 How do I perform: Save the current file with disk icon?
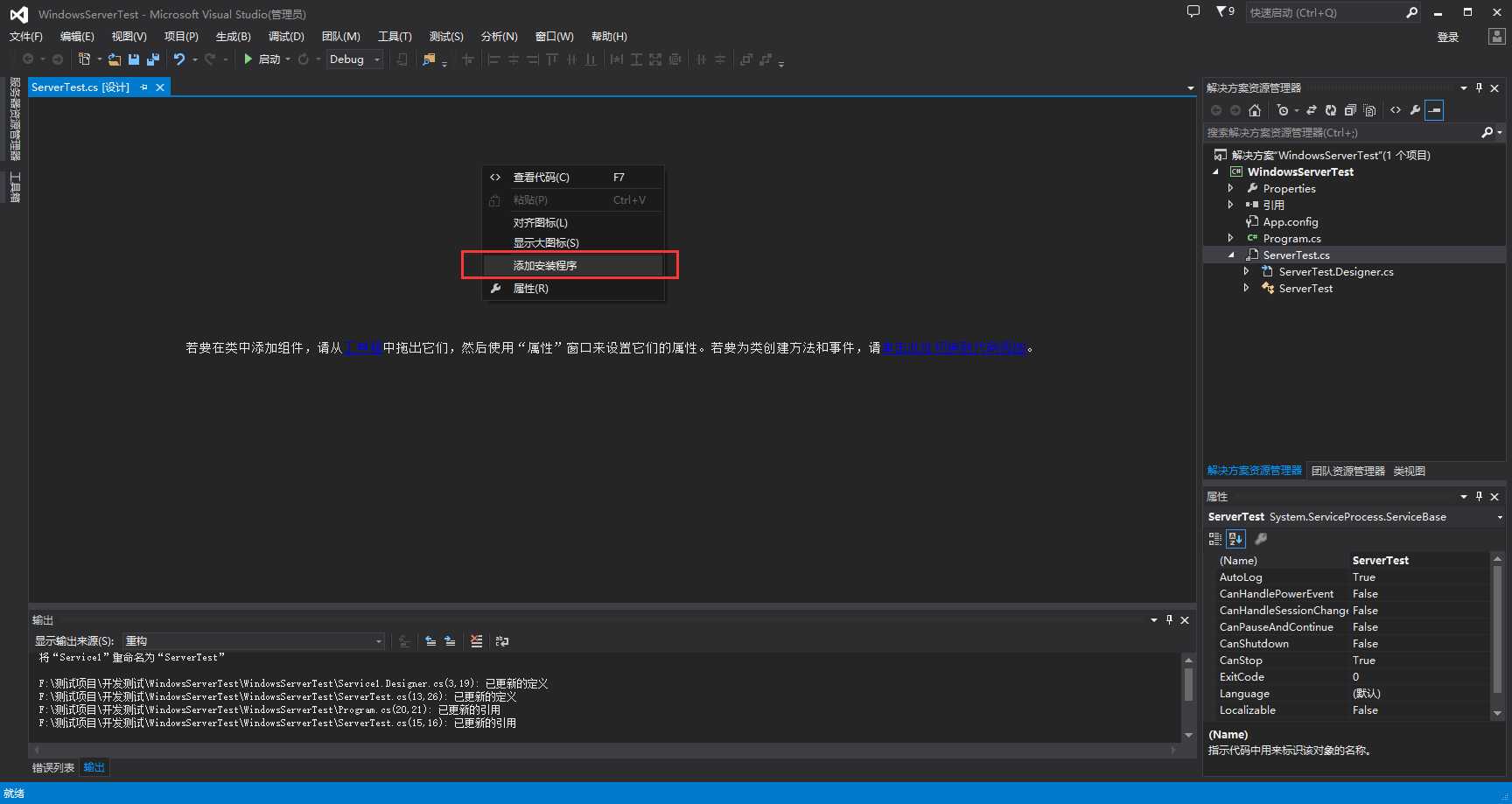tap(134, 59)
